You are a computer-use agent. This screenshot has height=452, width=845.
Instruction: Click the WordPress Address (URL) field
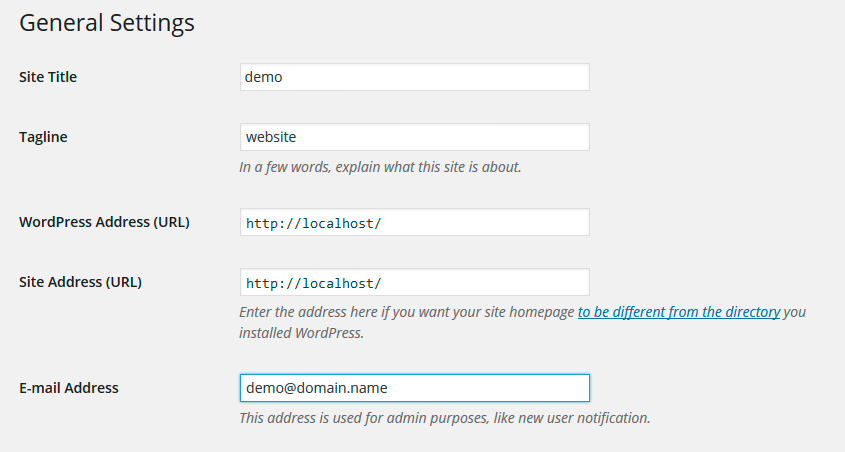[x=414, y=222]
